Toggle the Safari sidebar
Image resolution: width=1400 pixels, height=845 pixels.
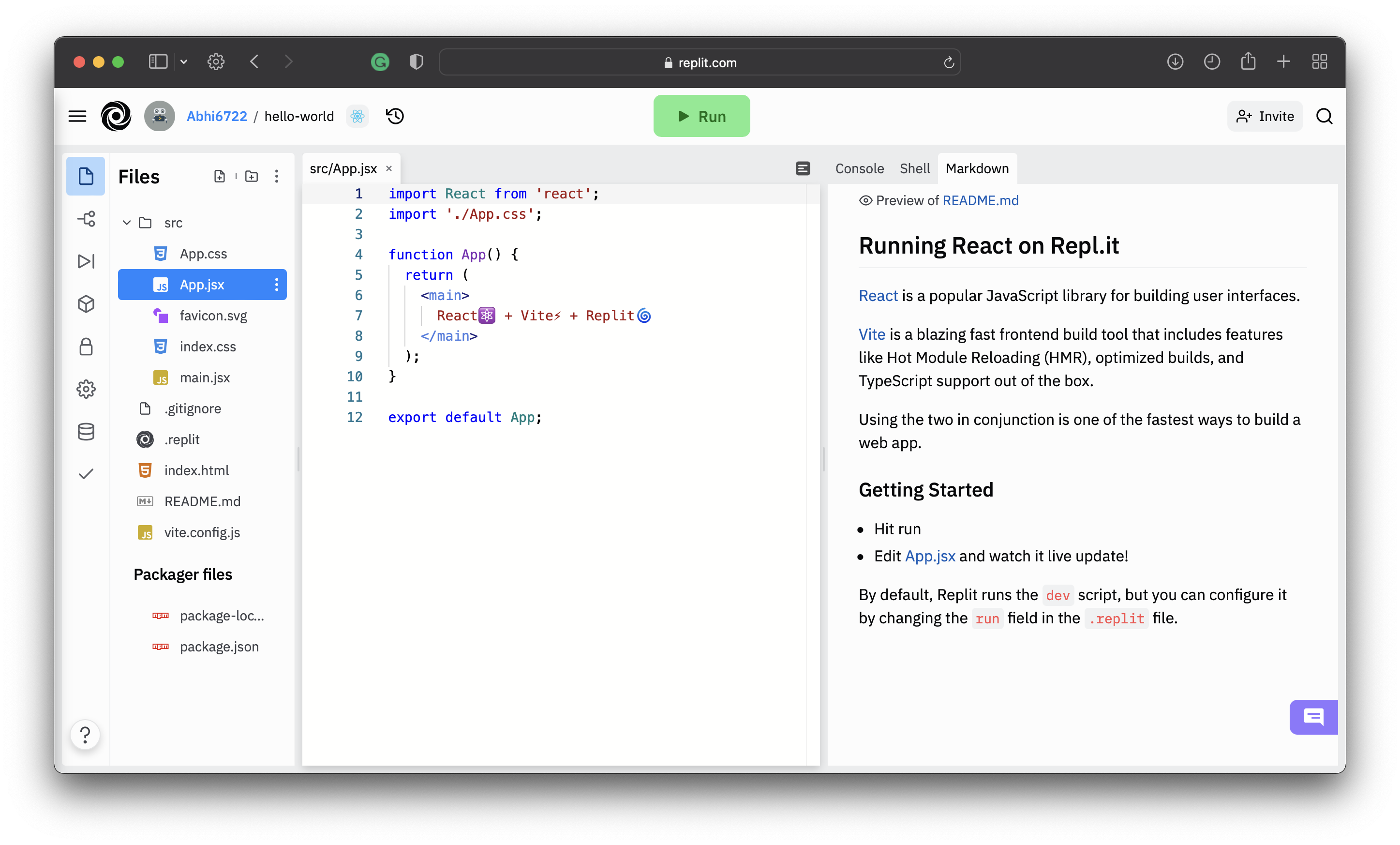pyautogui.click(x=158, y=61)
